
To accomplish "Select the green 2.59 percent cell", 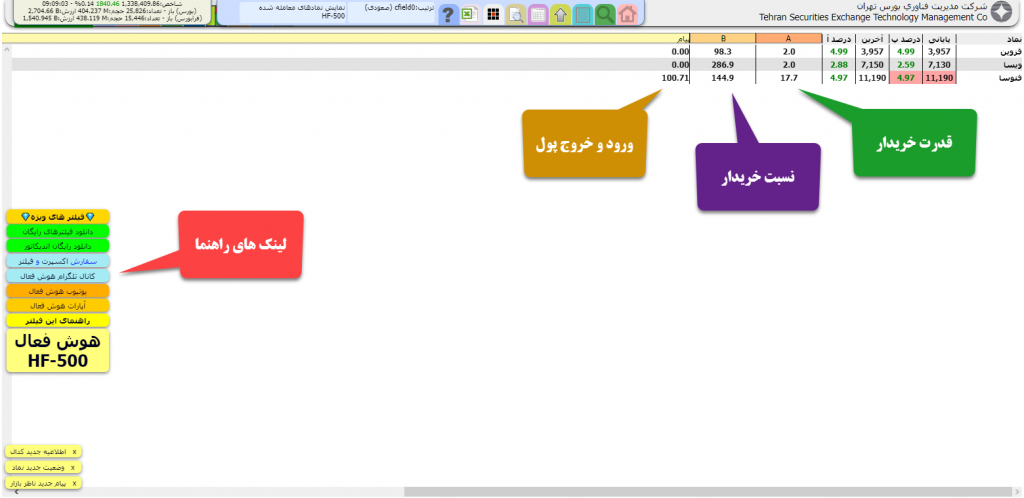I will pyautogui.click(x=906, y=65).
